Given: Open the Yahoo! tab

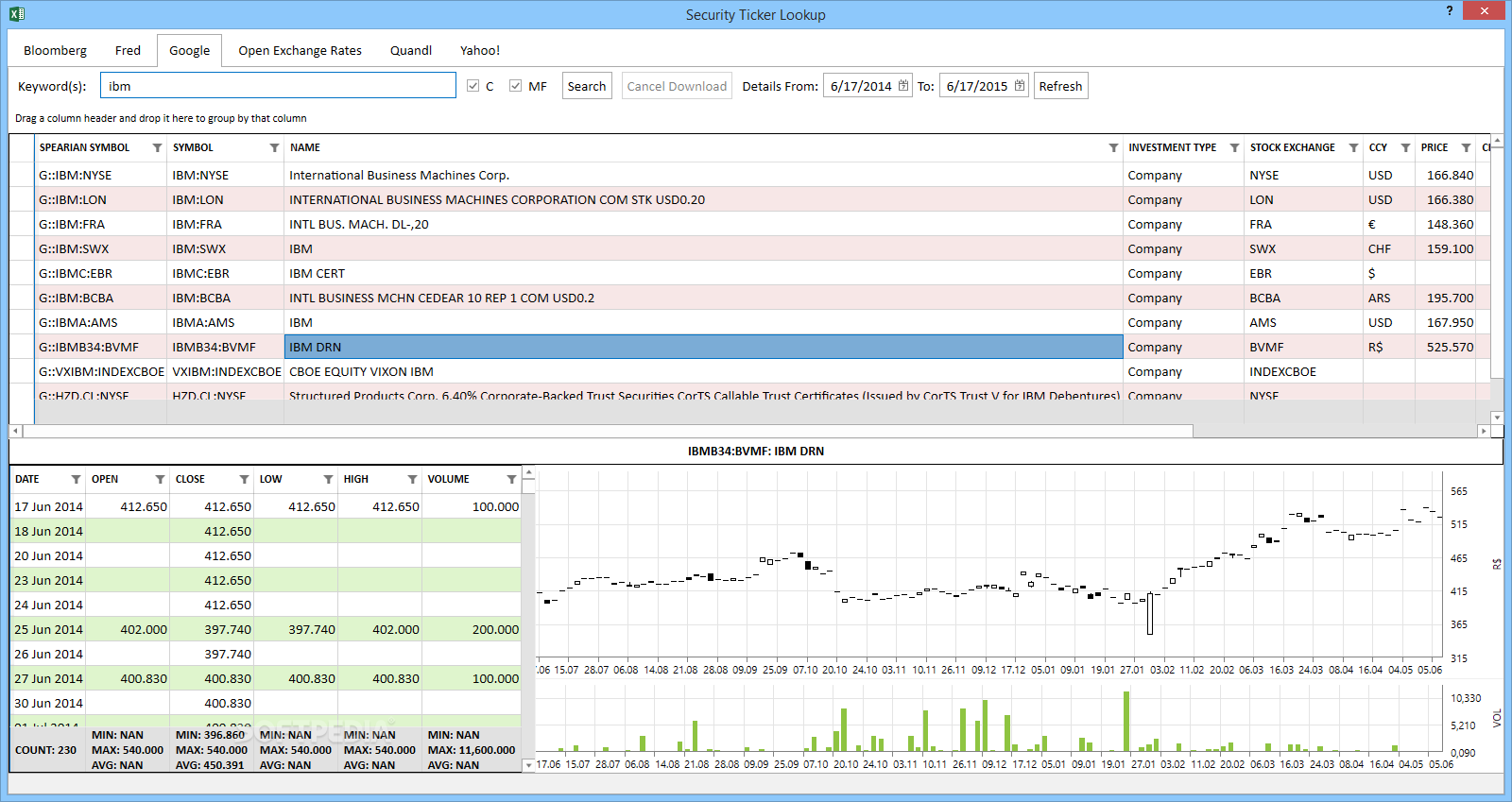Looking at the screenshot, I should click(480, 51).
